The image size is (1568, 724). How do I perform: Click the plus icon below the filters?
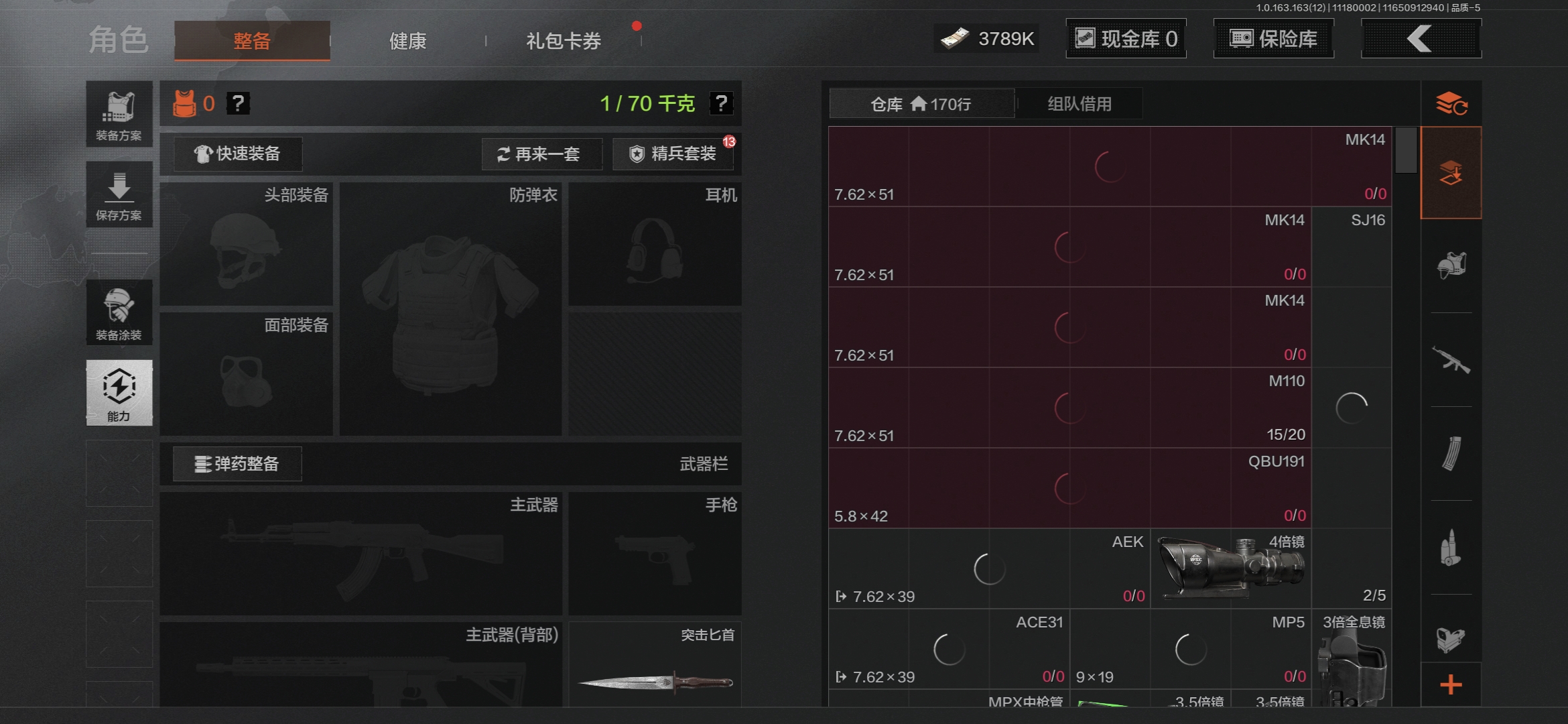click(x=1452, y=685)
